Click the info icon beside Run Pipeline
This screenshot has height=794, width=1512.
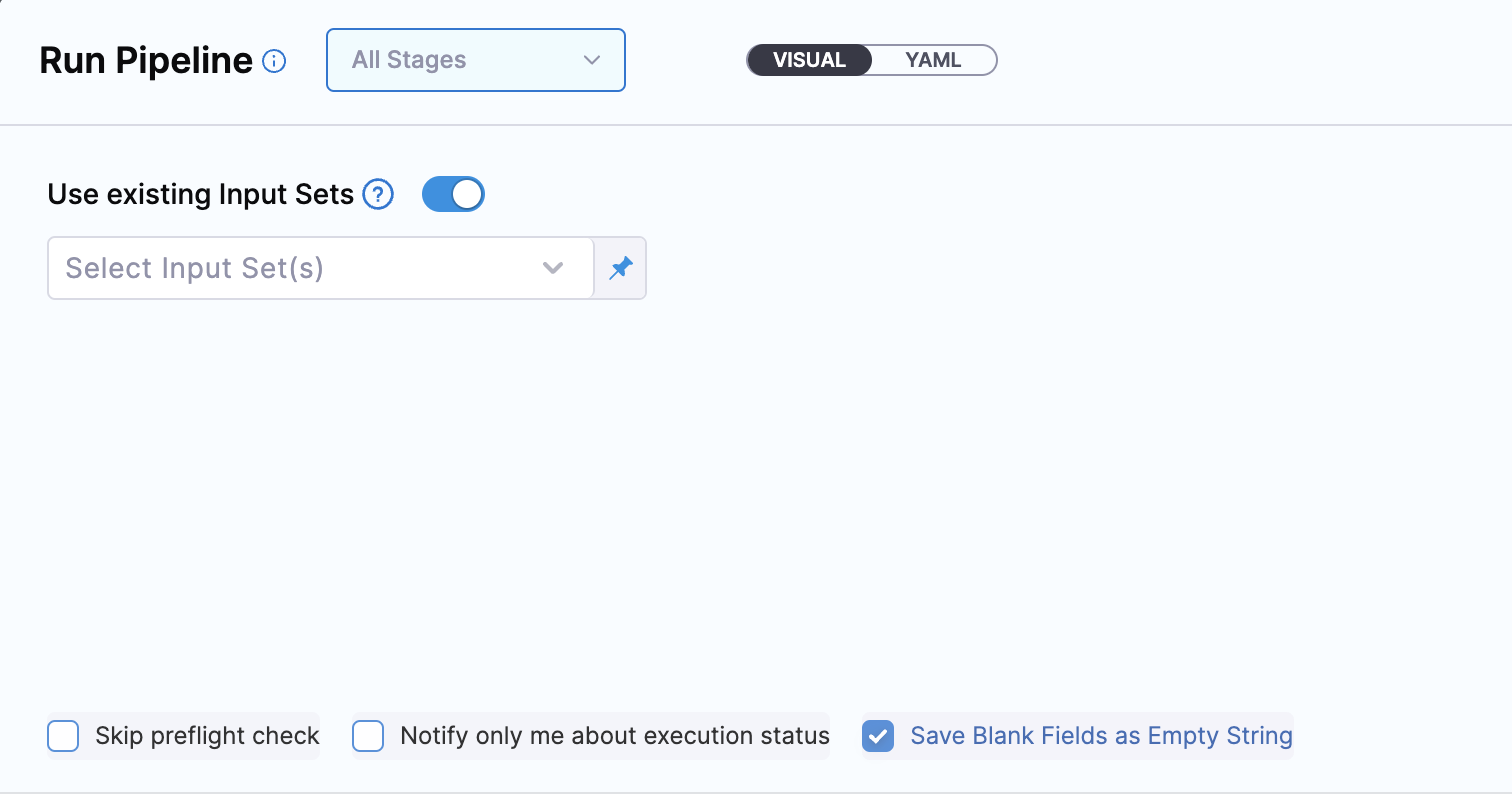click(274, 62)
